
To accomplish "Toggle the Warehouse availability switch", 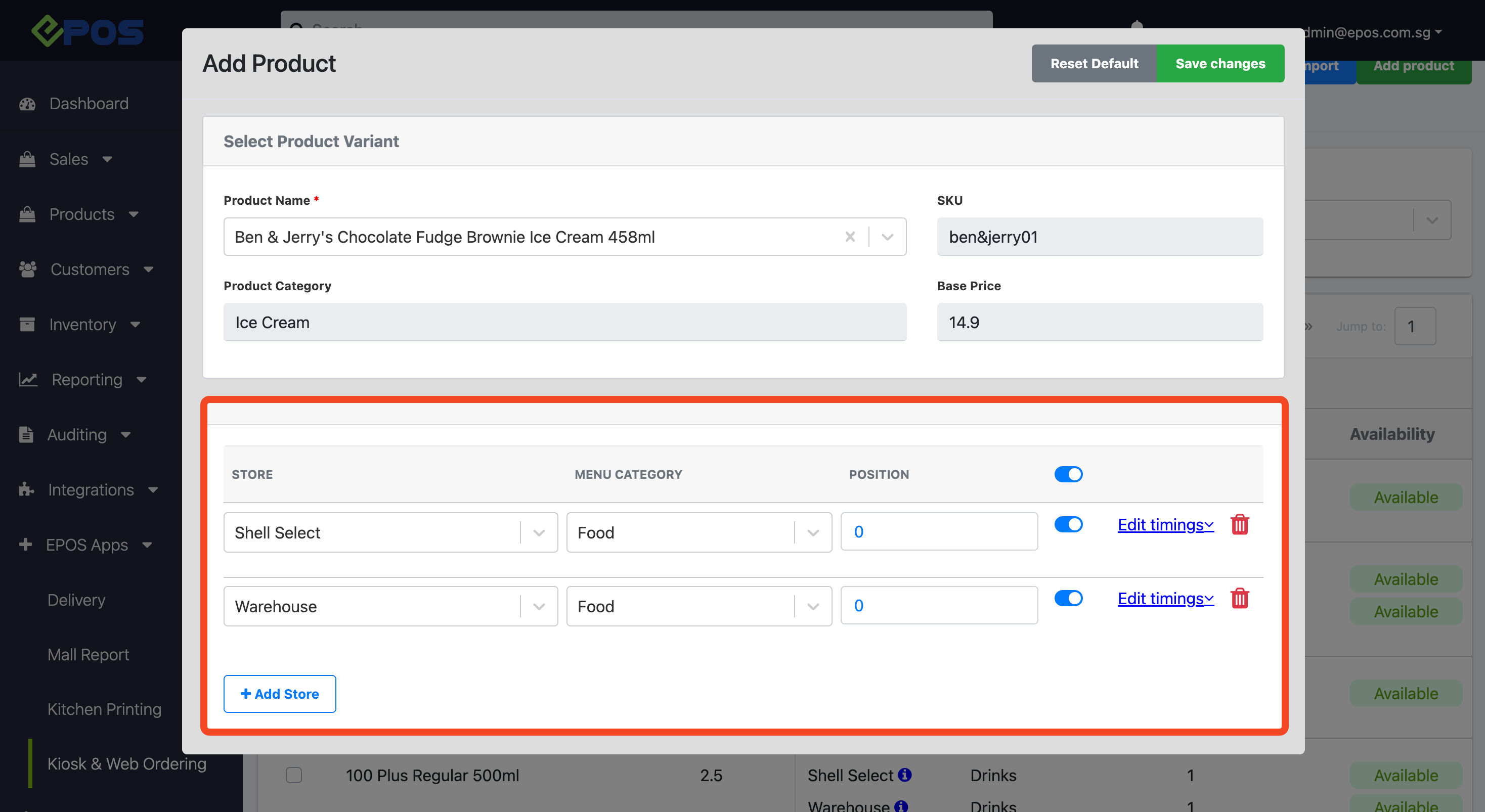I will [1068, 598].
